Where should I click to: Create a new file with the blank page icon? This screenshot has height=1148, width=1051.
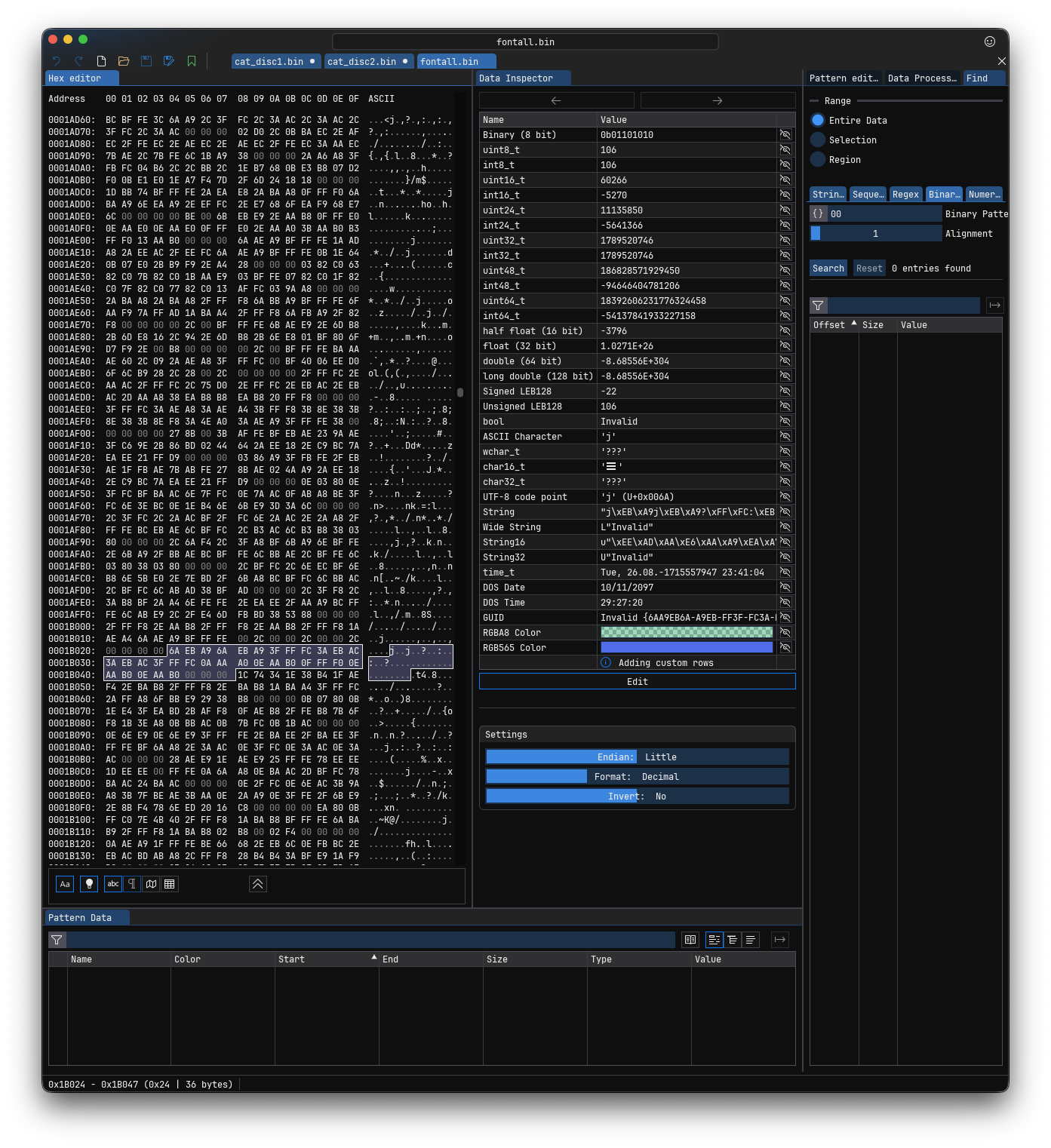(101, 61)
